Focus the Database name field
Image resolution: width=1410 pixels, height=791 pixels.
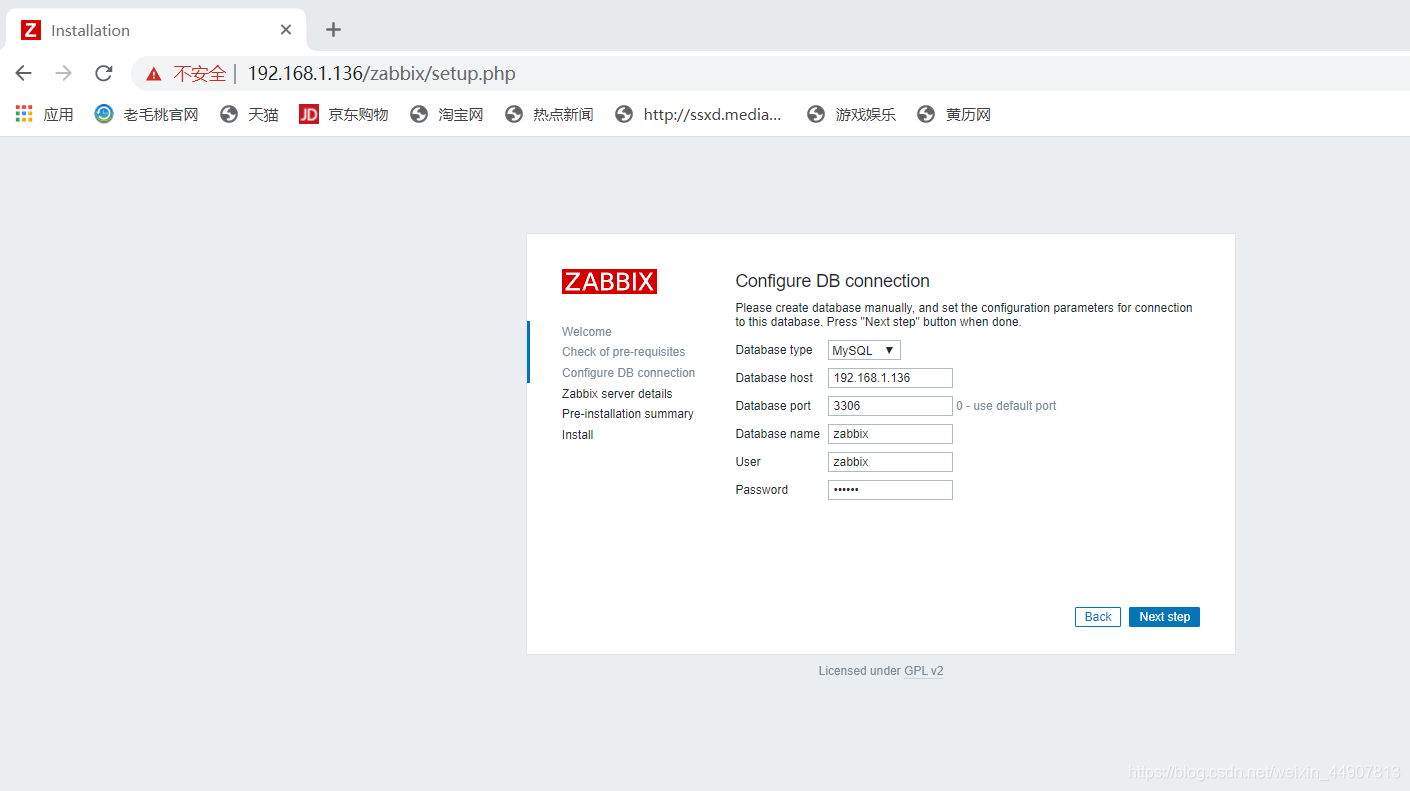890,434
